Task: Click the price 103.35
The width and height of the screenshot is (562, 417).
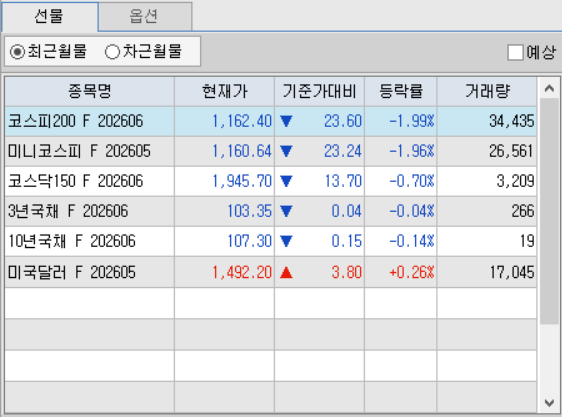Action: click(249, 211)
